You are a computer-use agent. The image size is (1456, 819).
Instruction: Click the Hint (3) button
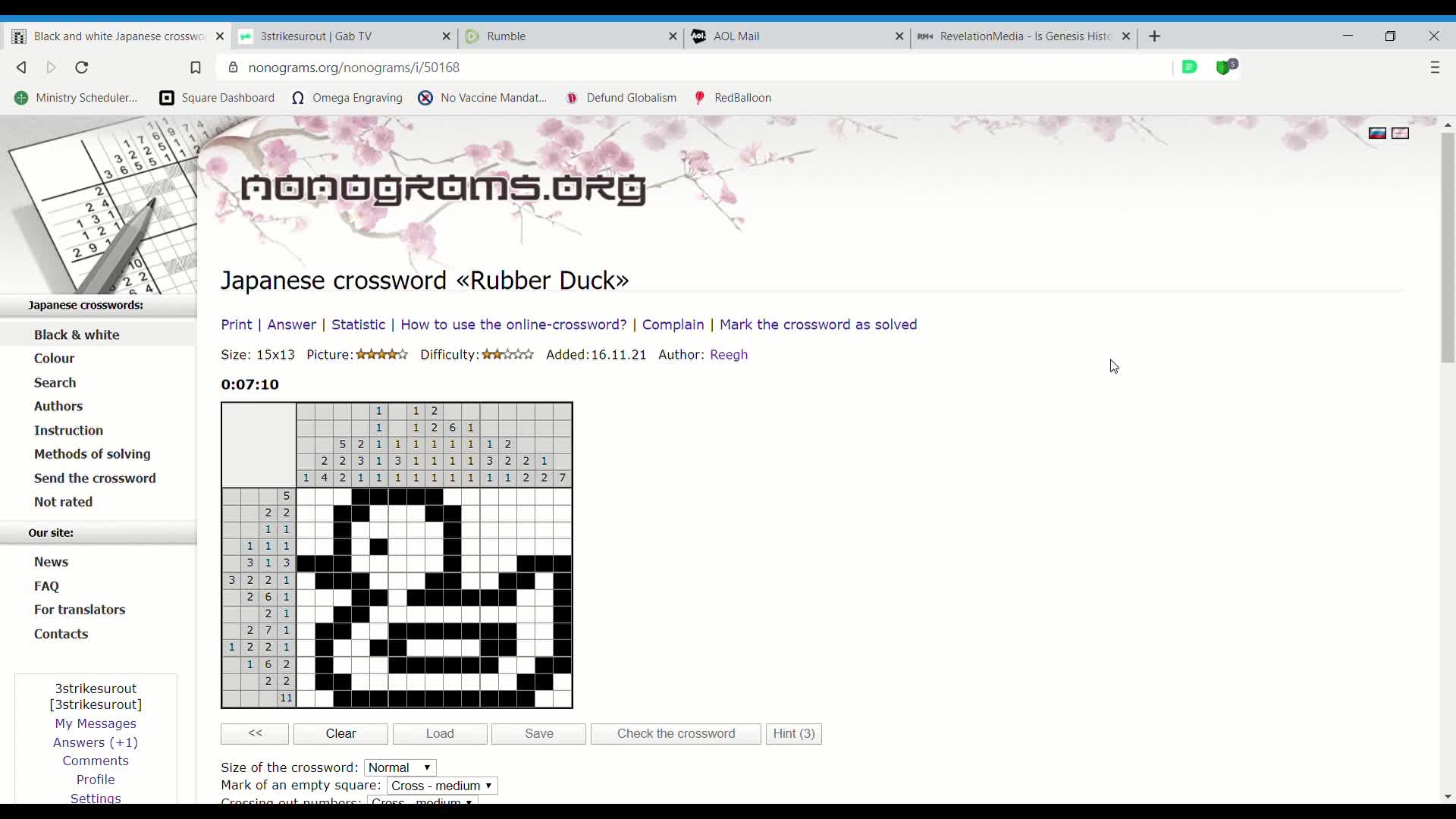click(793, 734)
